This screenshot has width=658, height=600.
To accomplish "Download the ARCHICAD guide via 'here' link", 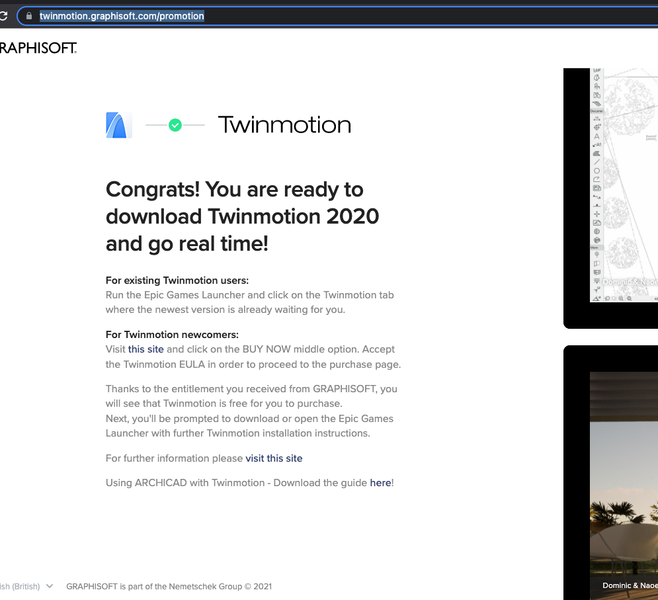I will (380, 483).
